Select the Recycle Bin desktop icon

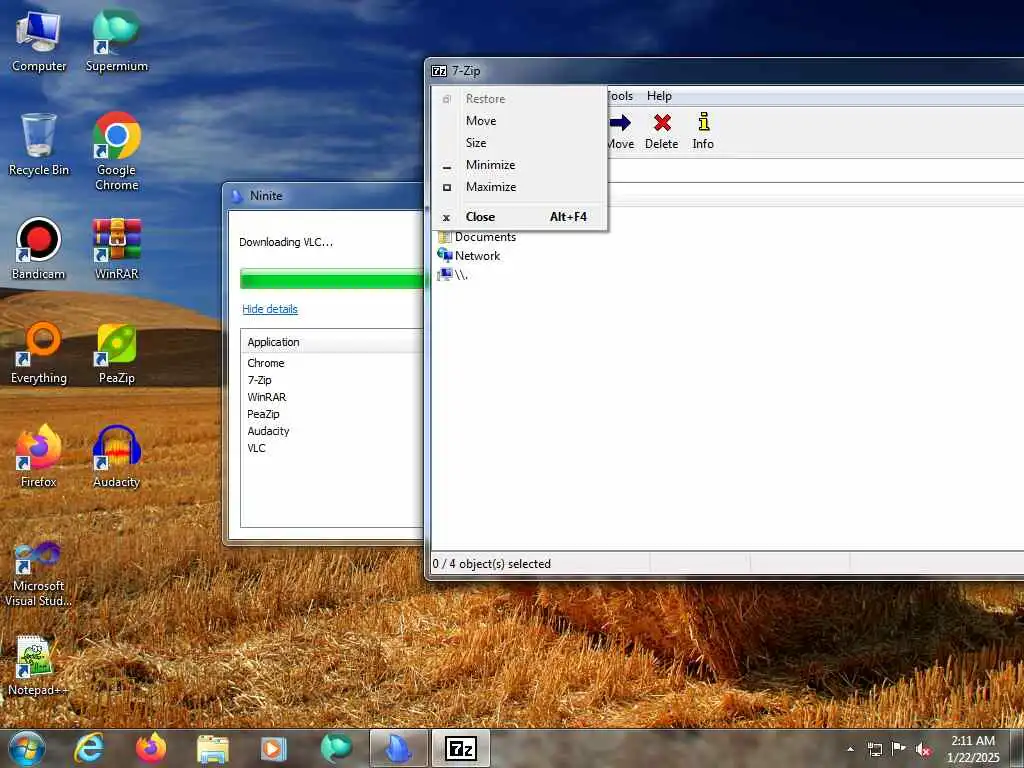pyautogui.click(x=39, y=145)
